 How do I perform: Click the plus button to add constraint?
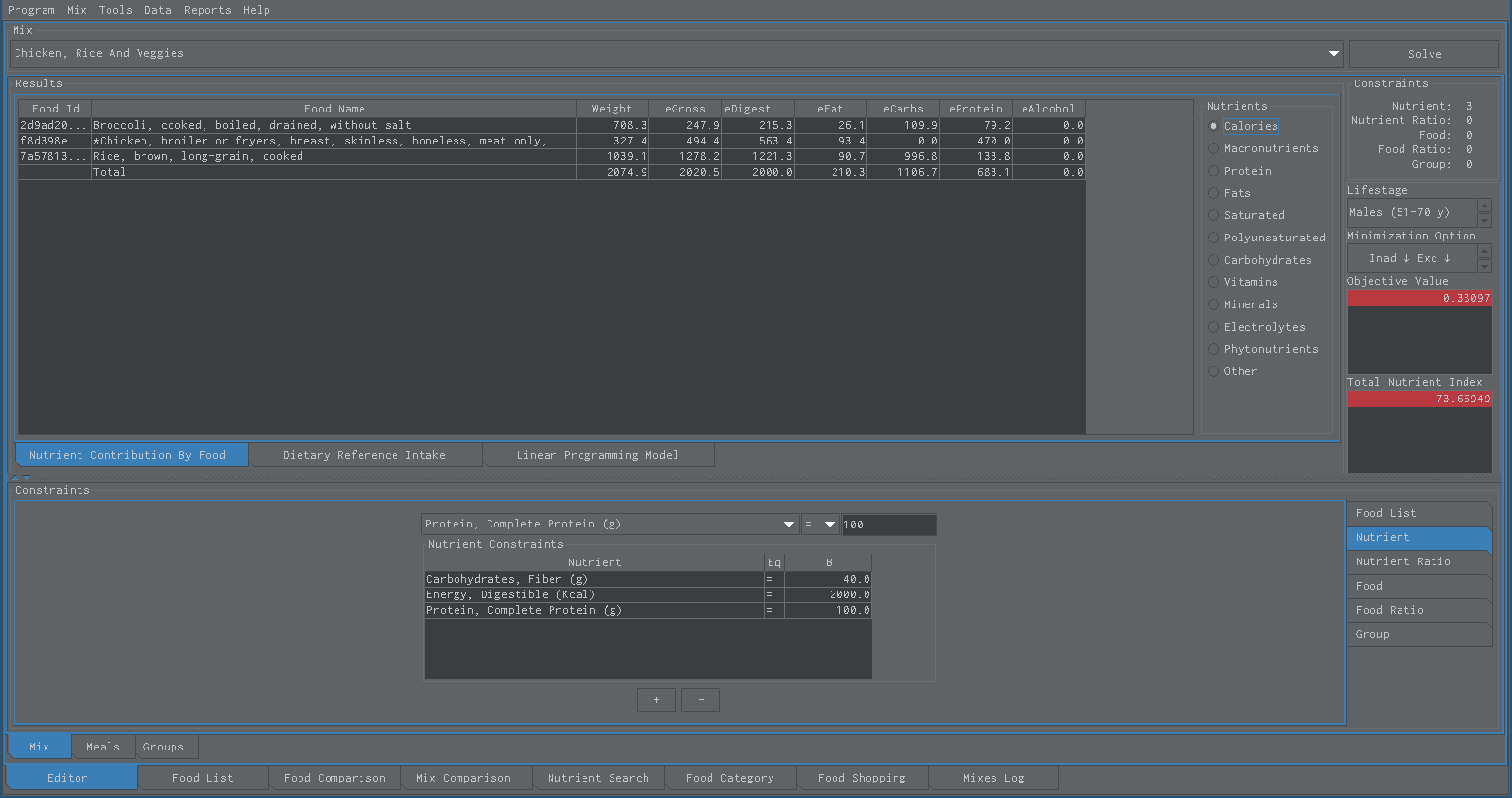click(x=656, y=700)
